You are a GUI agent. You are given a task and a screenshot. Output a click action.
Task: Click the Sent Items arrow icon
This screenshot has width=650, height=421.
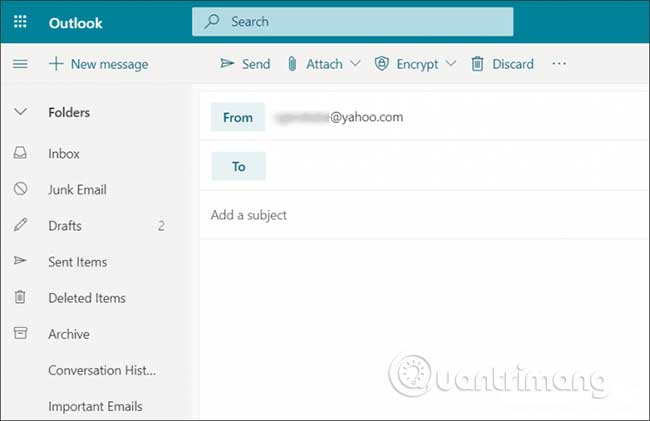coord(20,260)
